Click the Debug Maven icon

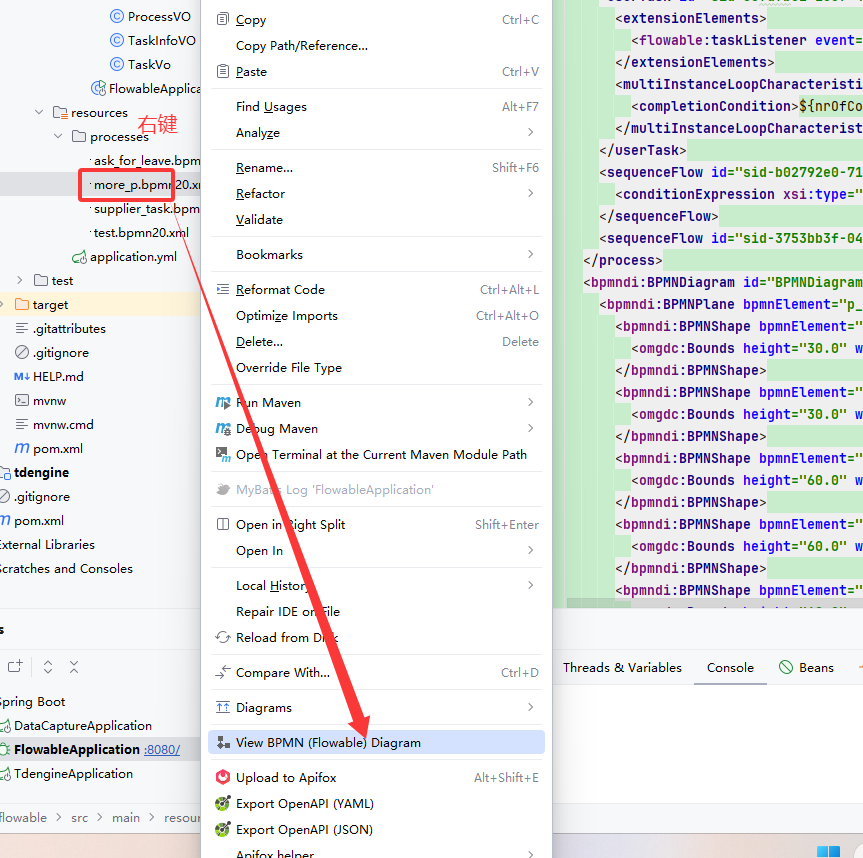(x=223, y=429)
